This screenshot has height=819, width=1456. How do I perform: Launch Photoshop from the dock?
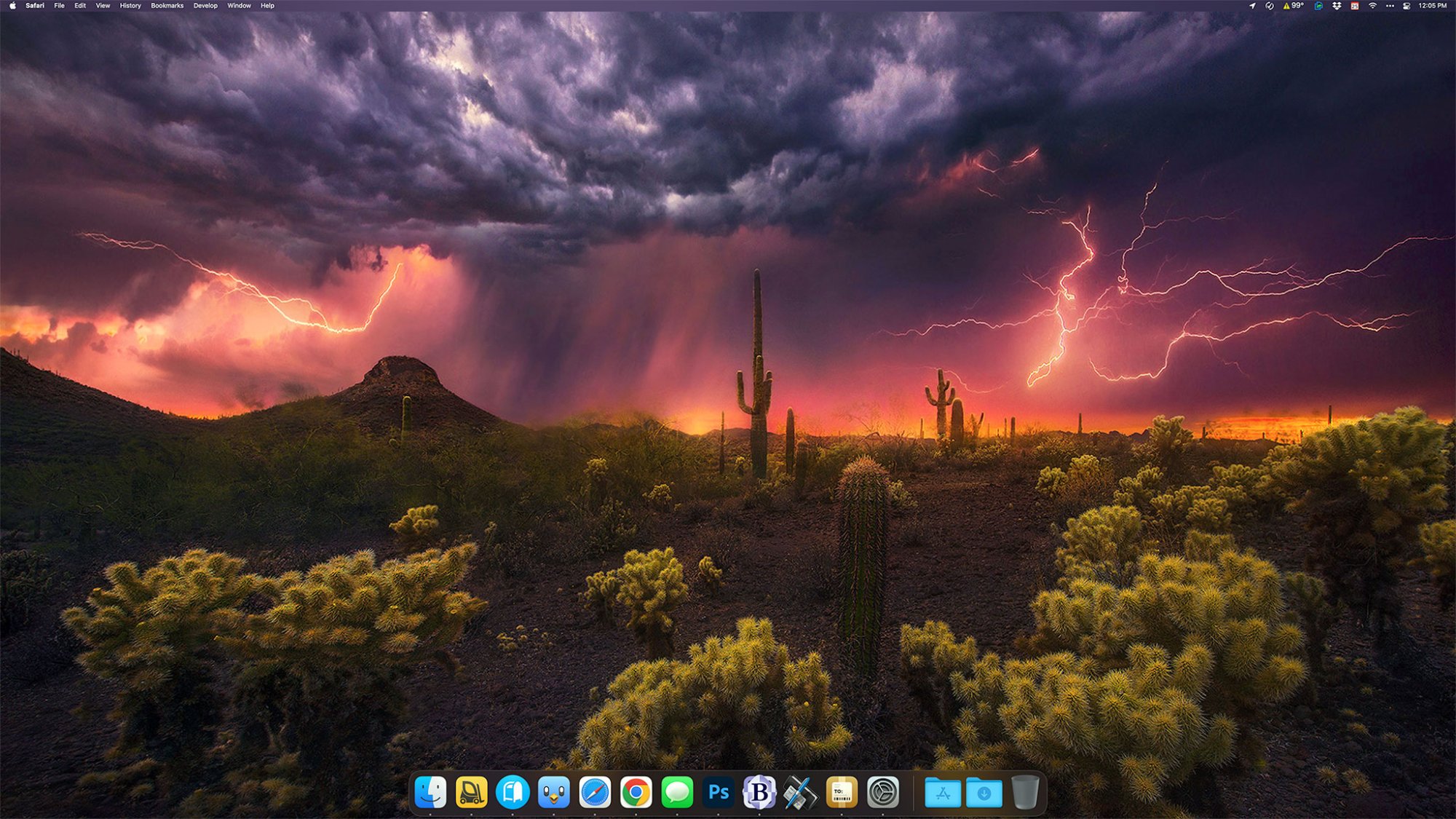pyautogui.click(x=719, y=792)
